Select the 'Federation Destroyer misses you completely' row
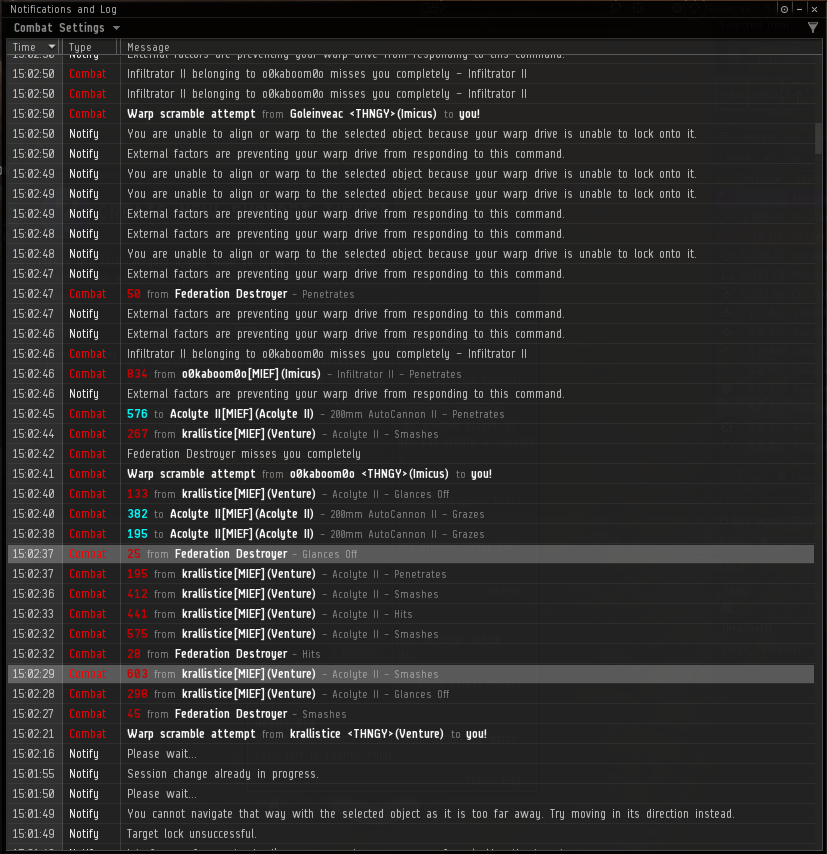The image size is (827, 854). point(411,454)
